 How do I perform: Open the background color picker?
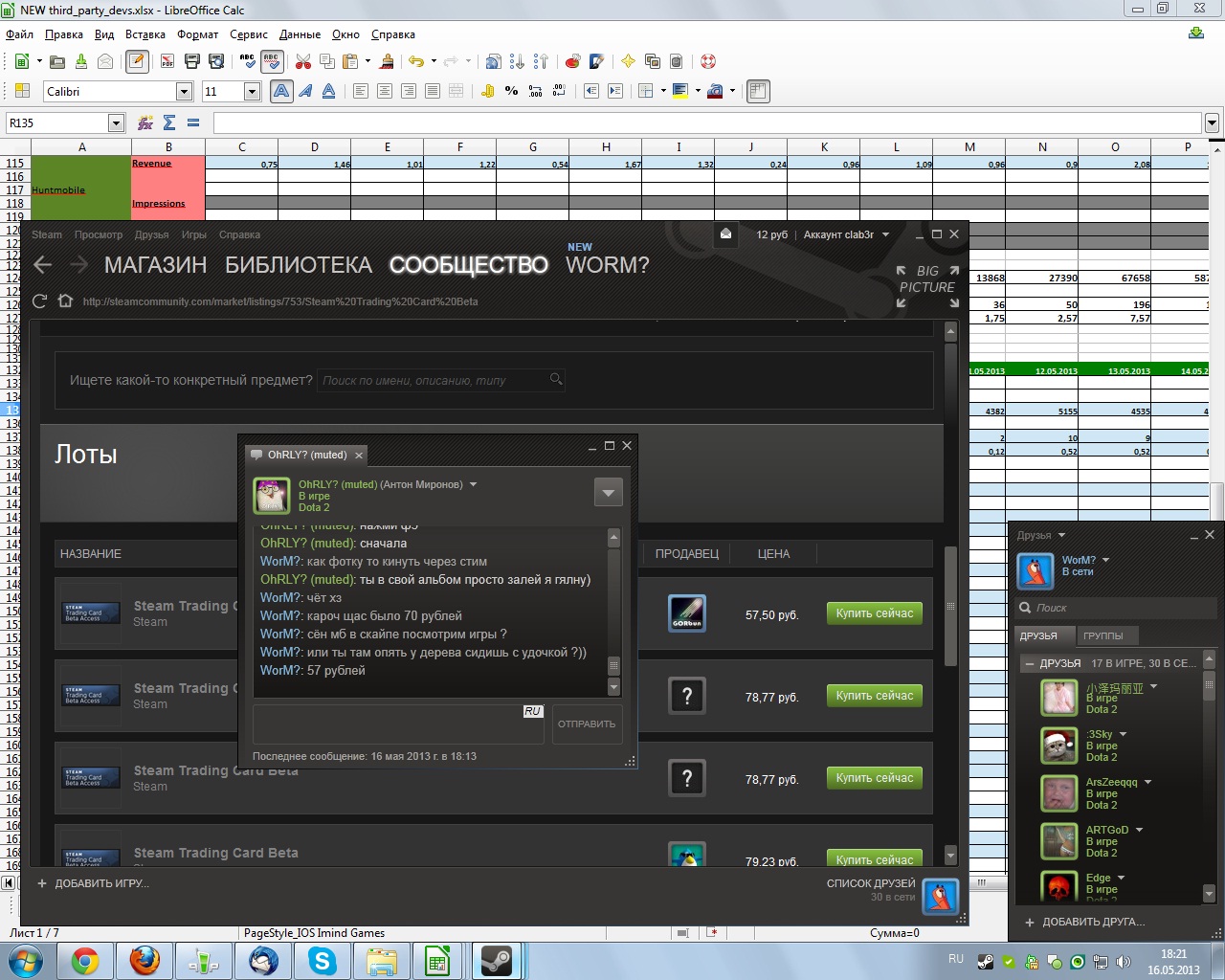coord(681,91)
